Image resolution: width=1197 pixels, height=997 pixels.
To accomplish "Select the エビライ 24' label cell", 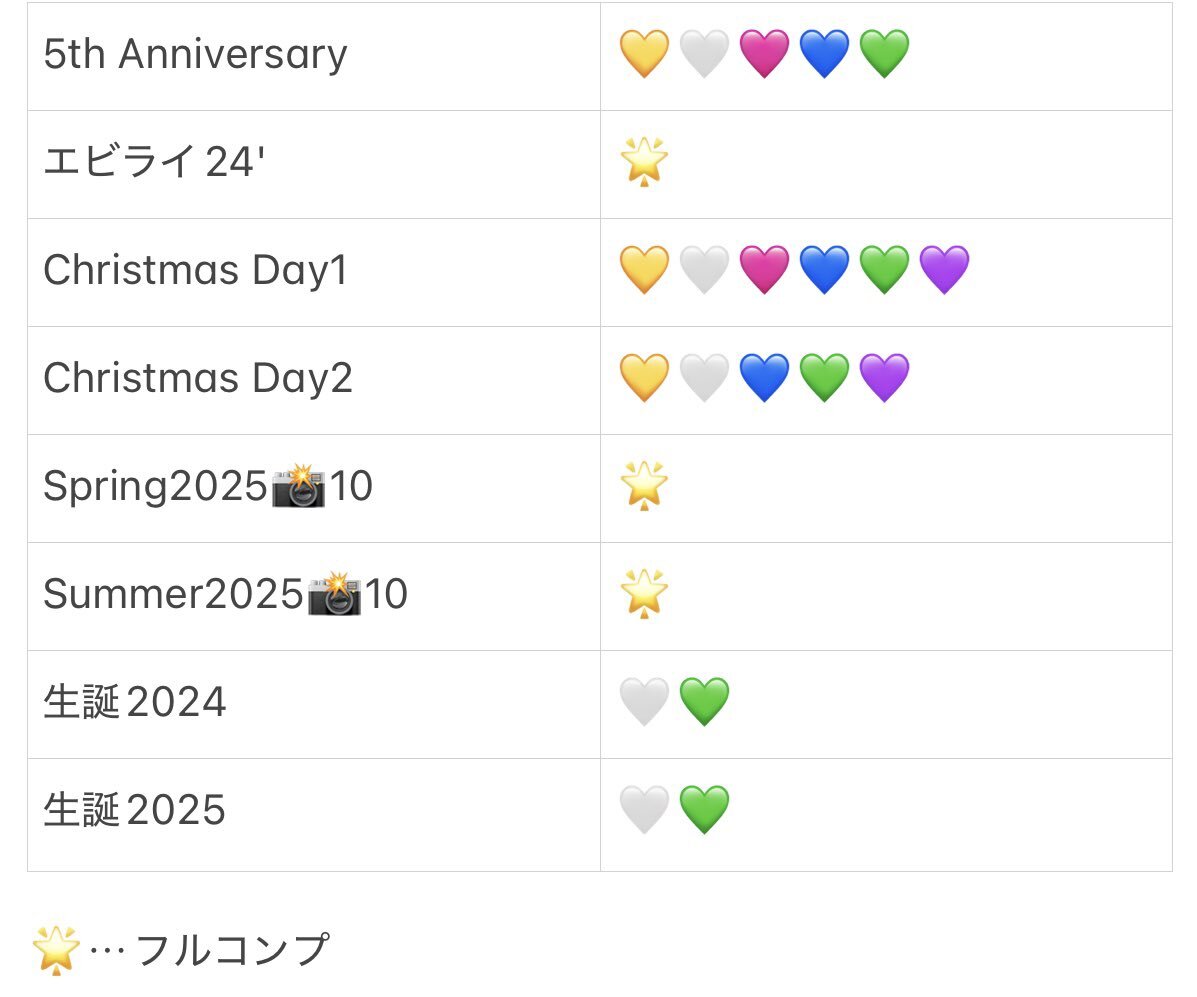I will (314, 165).
